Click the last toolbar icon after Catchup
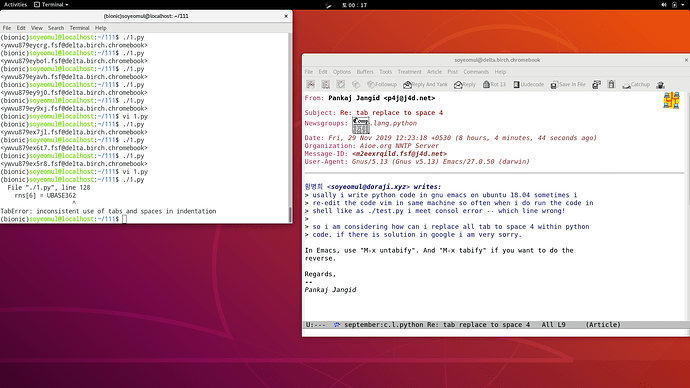Image resolution: width=690 pixels, height=388 pixels. [x=661, y=85]
